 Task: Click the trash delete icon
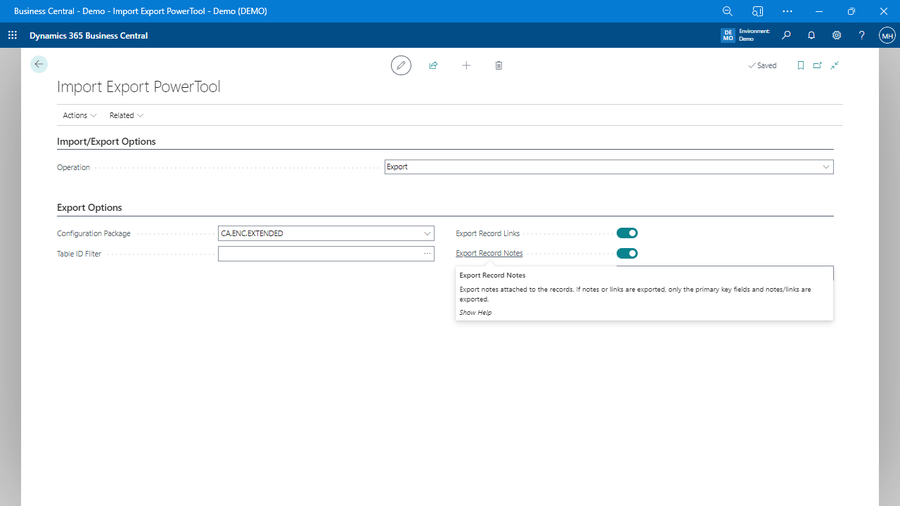pos(499,65)
